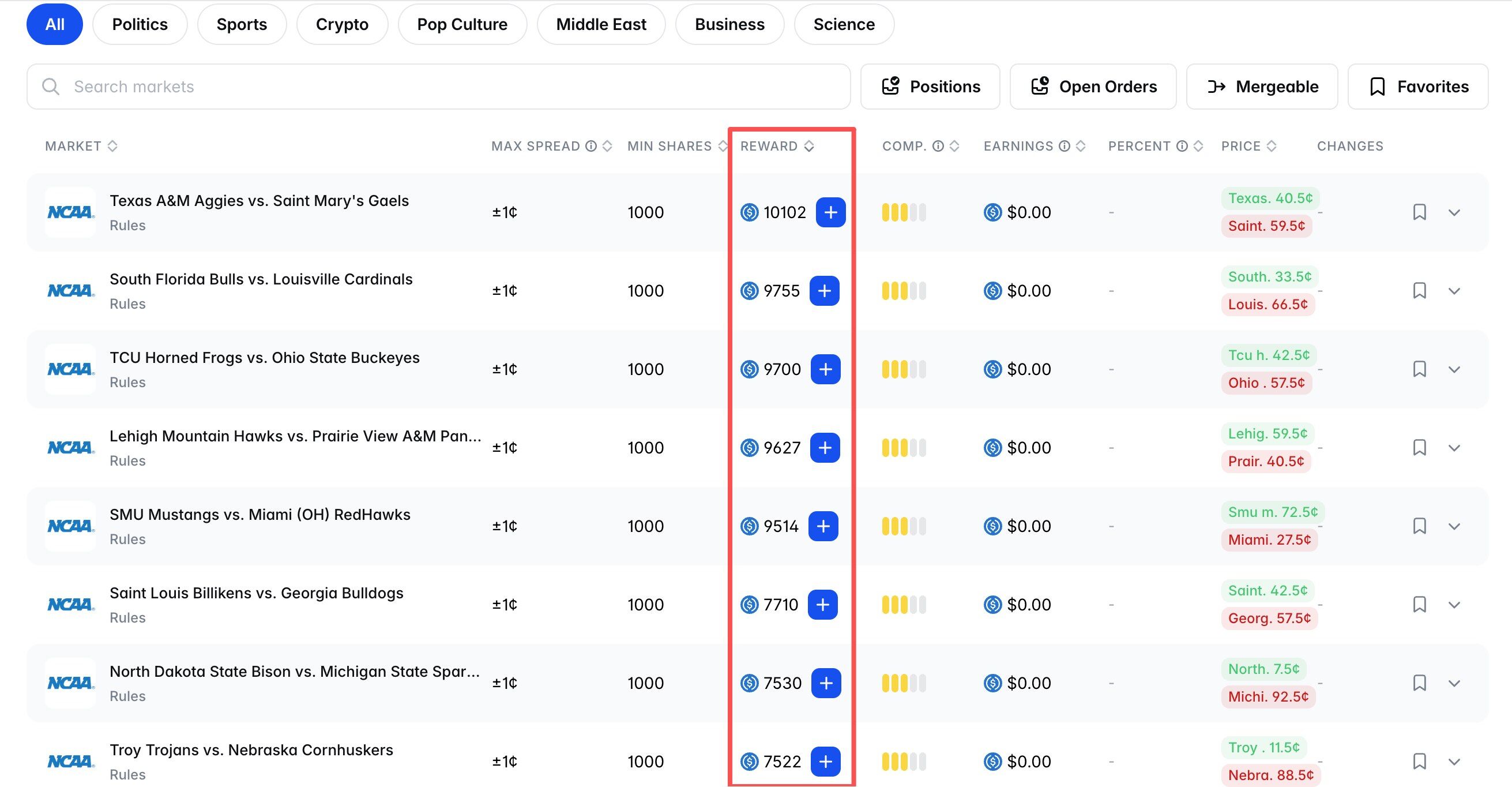Screen dimensions: 1512x787
Task: Add reward for SMU Mustangs market
Action: (x=823, y=526)
